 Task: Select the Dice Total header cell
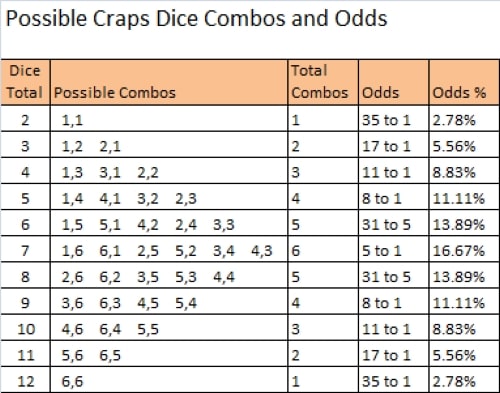click(x=25, y=82)
